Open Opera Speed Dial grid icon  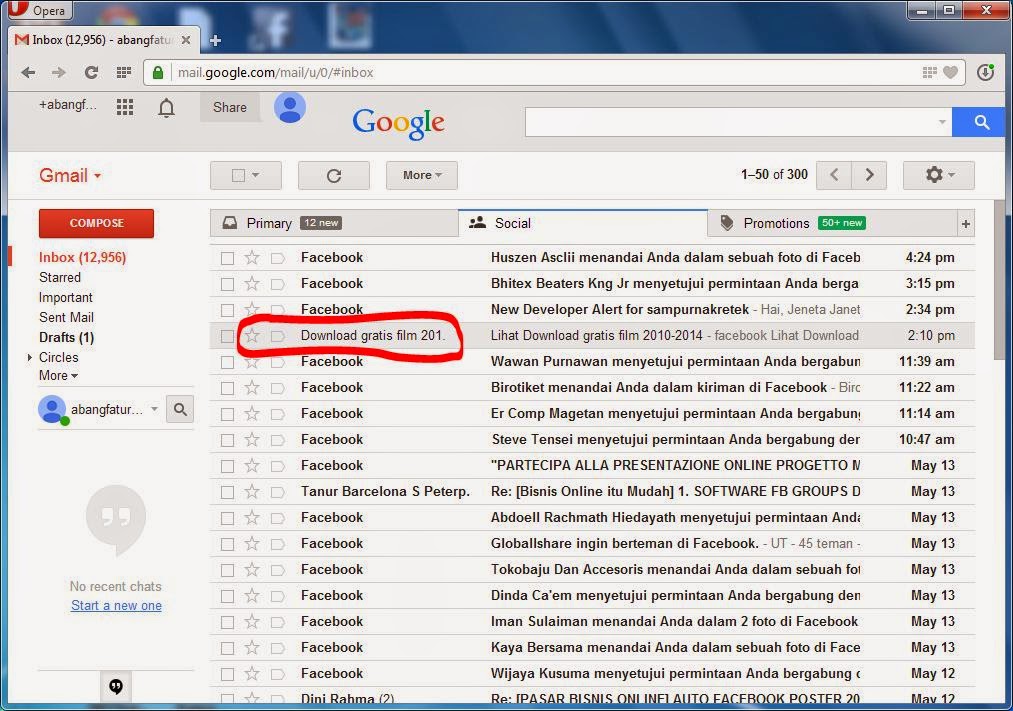[x=123, y=72]
